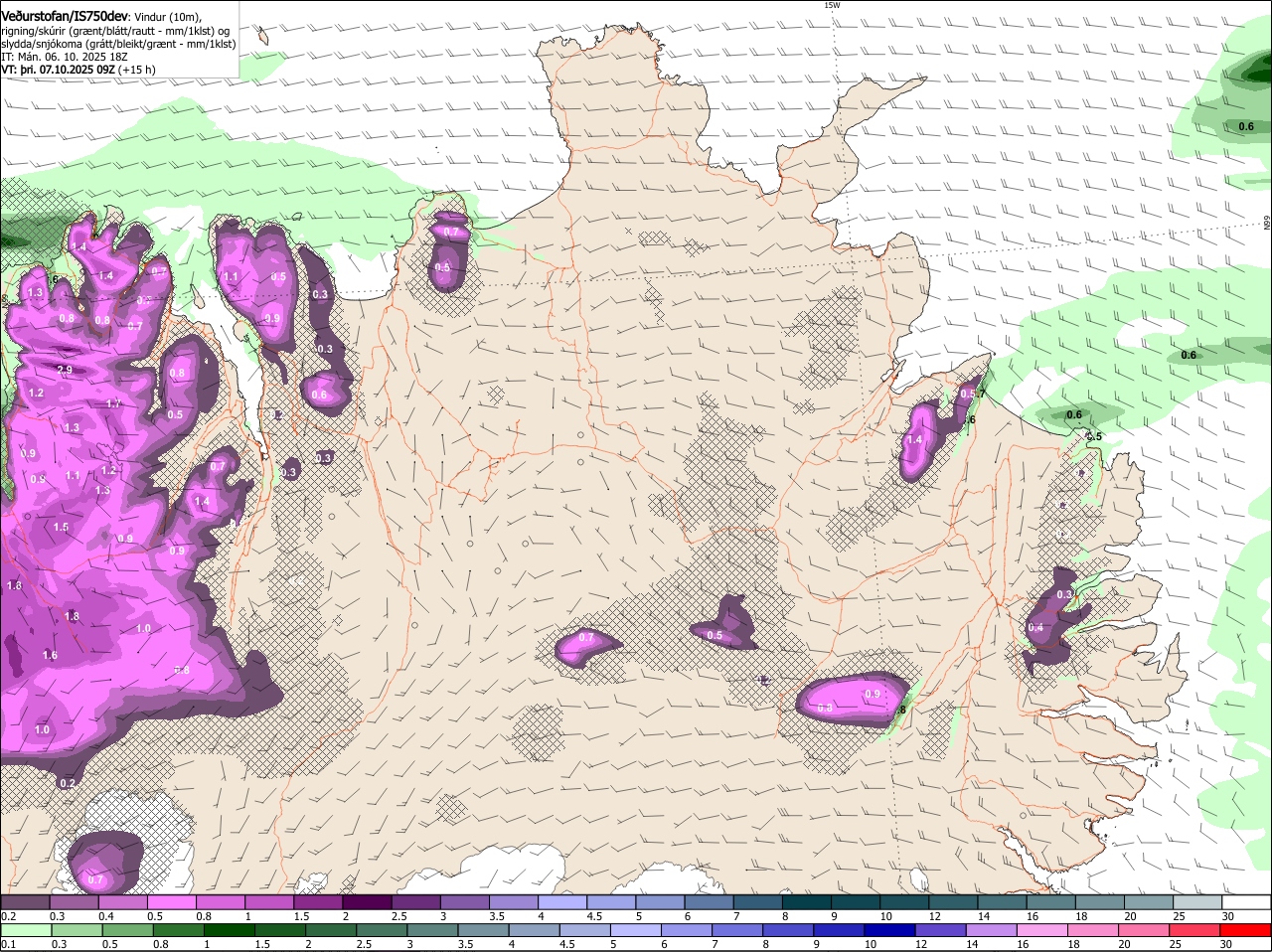
Task: Click the bright red rain swatch above 30
Action: 1246,930
